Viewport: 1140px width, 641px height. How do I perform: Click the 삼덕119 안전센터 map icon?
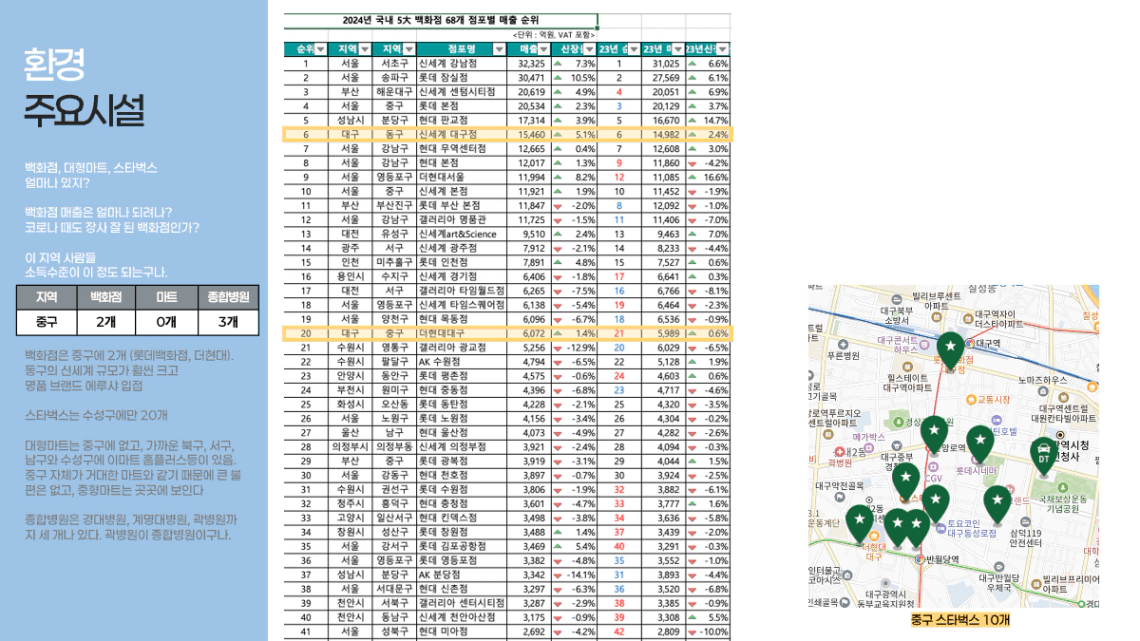pyautogui.click(x=1025, y=522)
